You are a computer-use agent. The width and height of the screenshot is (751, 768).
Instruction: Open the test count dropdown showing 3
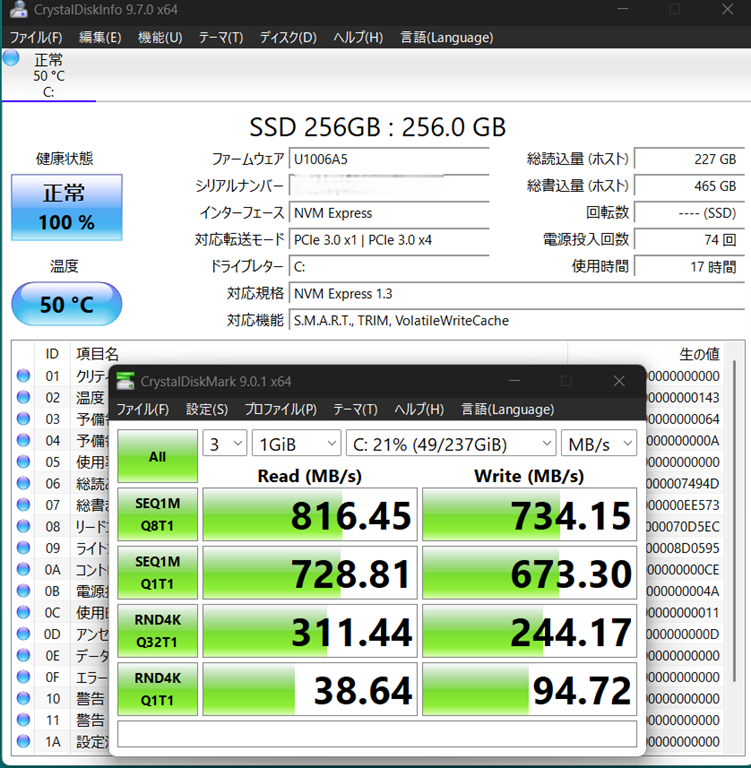[225, 444]
